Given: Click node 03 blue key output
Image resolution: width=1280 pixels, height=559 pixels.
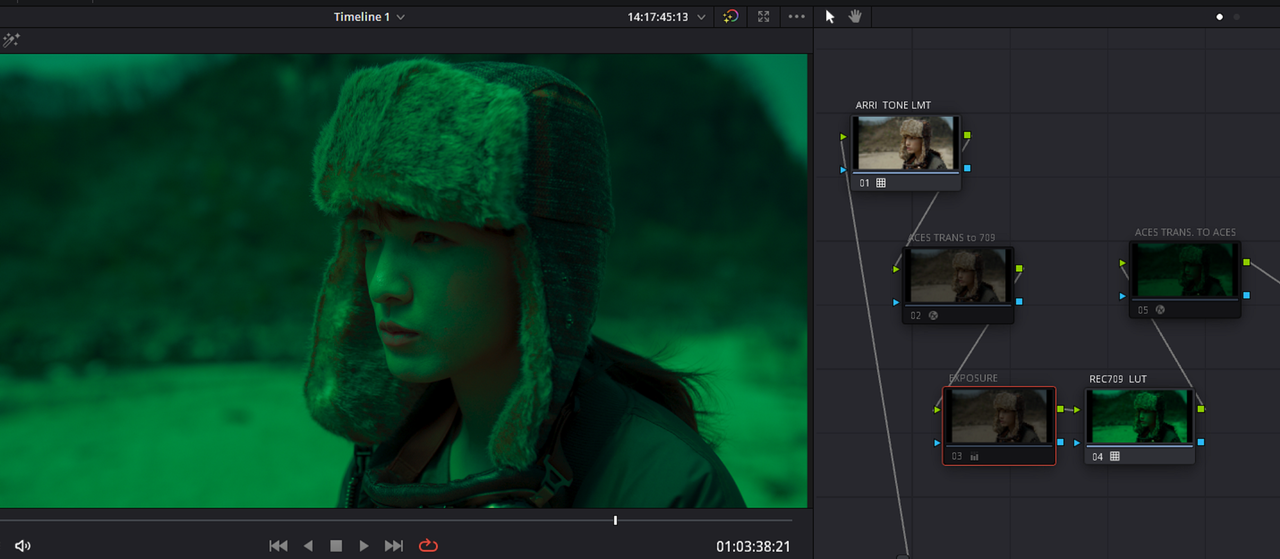Looking at the screenshot, I should pos(1060,441).
